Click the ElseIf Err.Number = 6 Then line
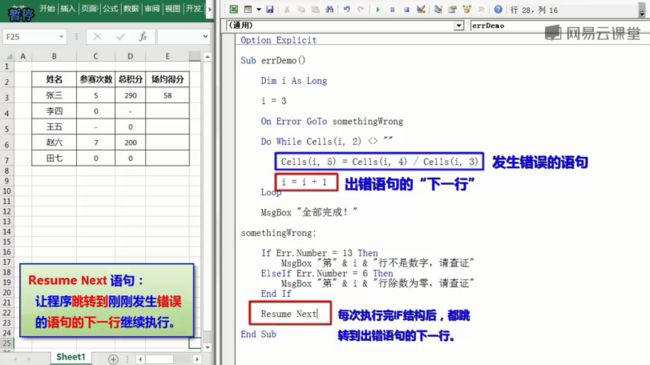This screenshot has width=650, height=365. tap(327, 273)
